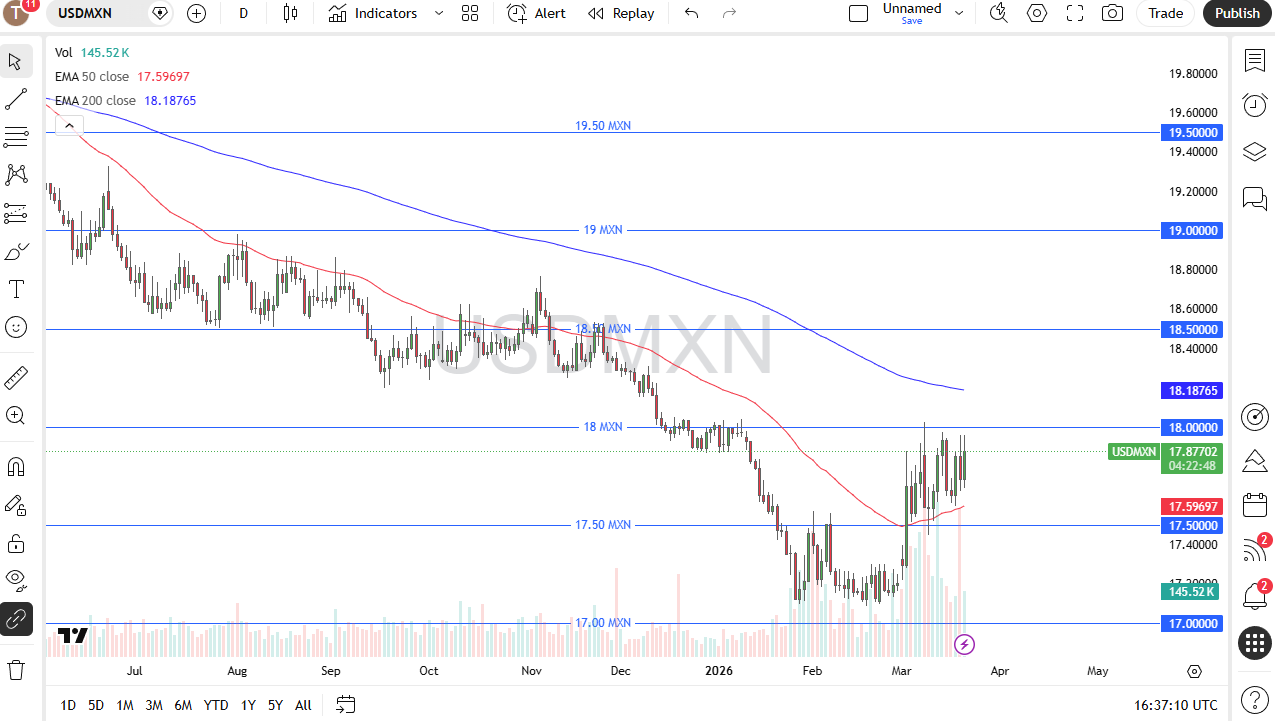
Task: Hide all drawings with eye icon
Action: tap(16, 581)
